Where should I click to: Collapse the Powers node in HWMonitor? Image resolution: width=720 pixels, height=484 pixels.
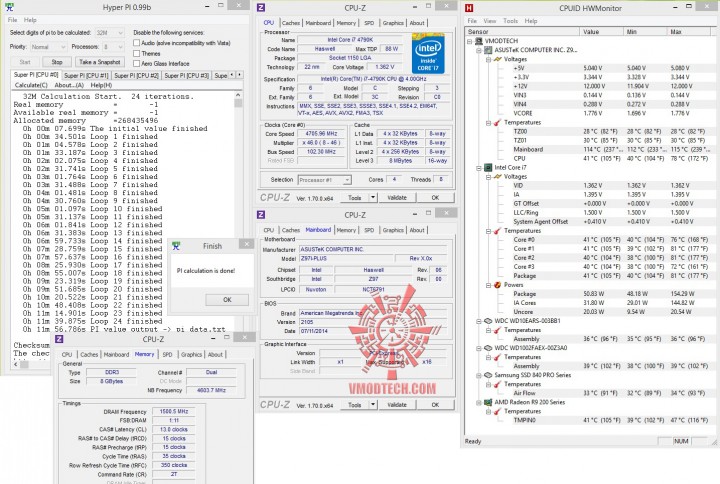pyautogui.click(x=489, y=285)
